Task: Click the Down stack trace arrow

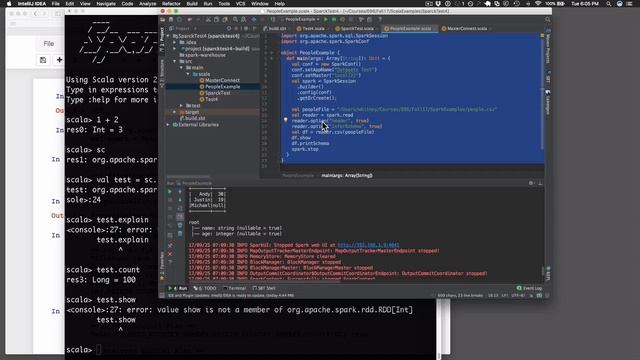Action: (x=180, y=200)
